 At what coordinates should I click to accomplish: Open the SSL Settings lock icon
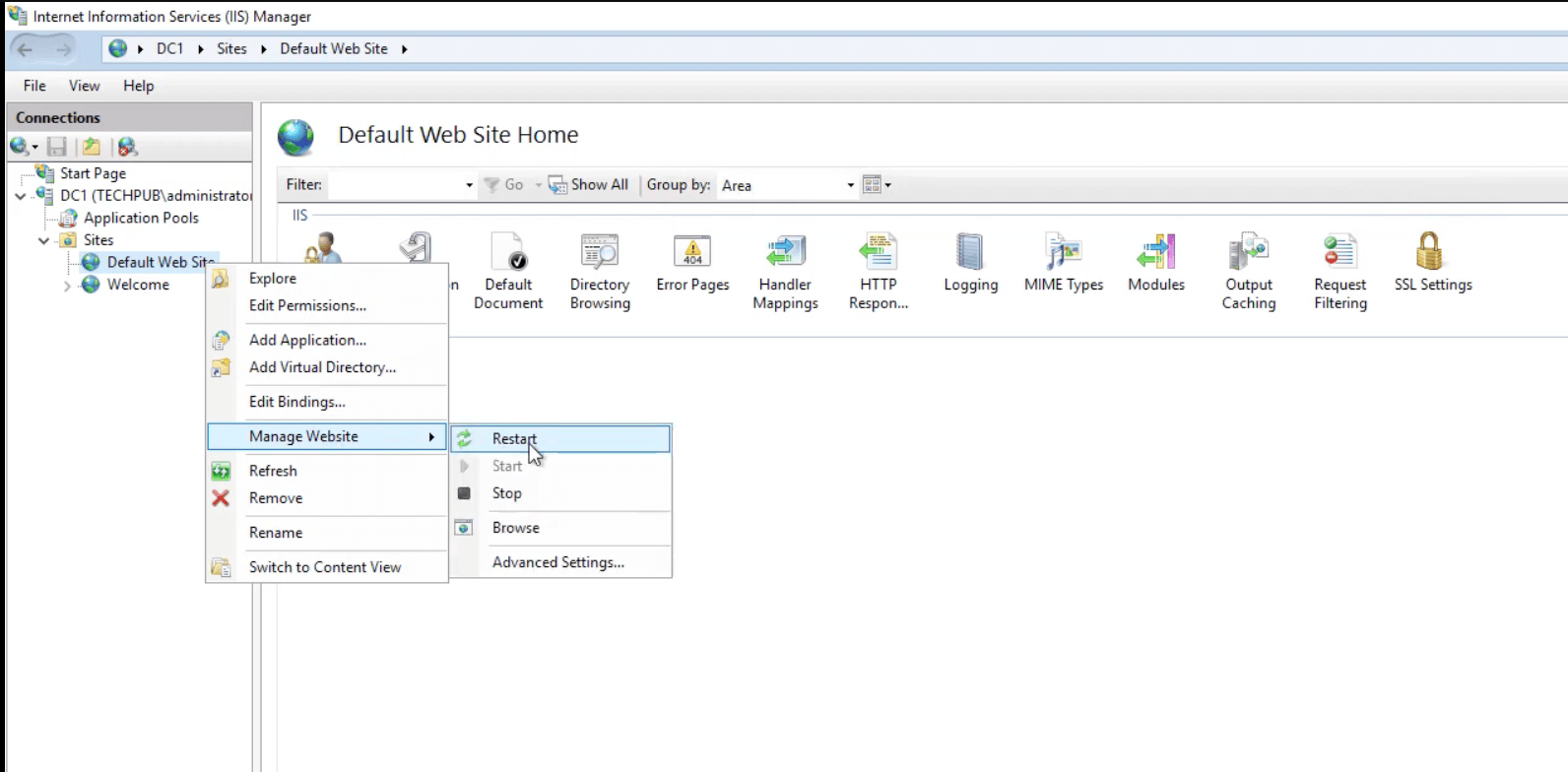(1429, 251)
